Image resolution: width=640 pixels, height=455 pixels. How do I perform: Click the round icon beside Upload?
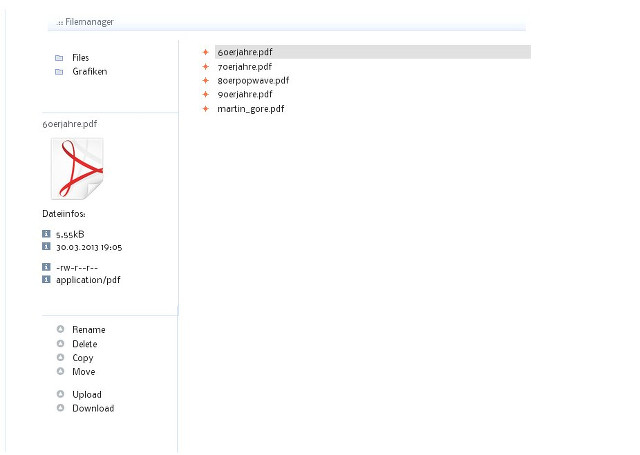[60, 394]
